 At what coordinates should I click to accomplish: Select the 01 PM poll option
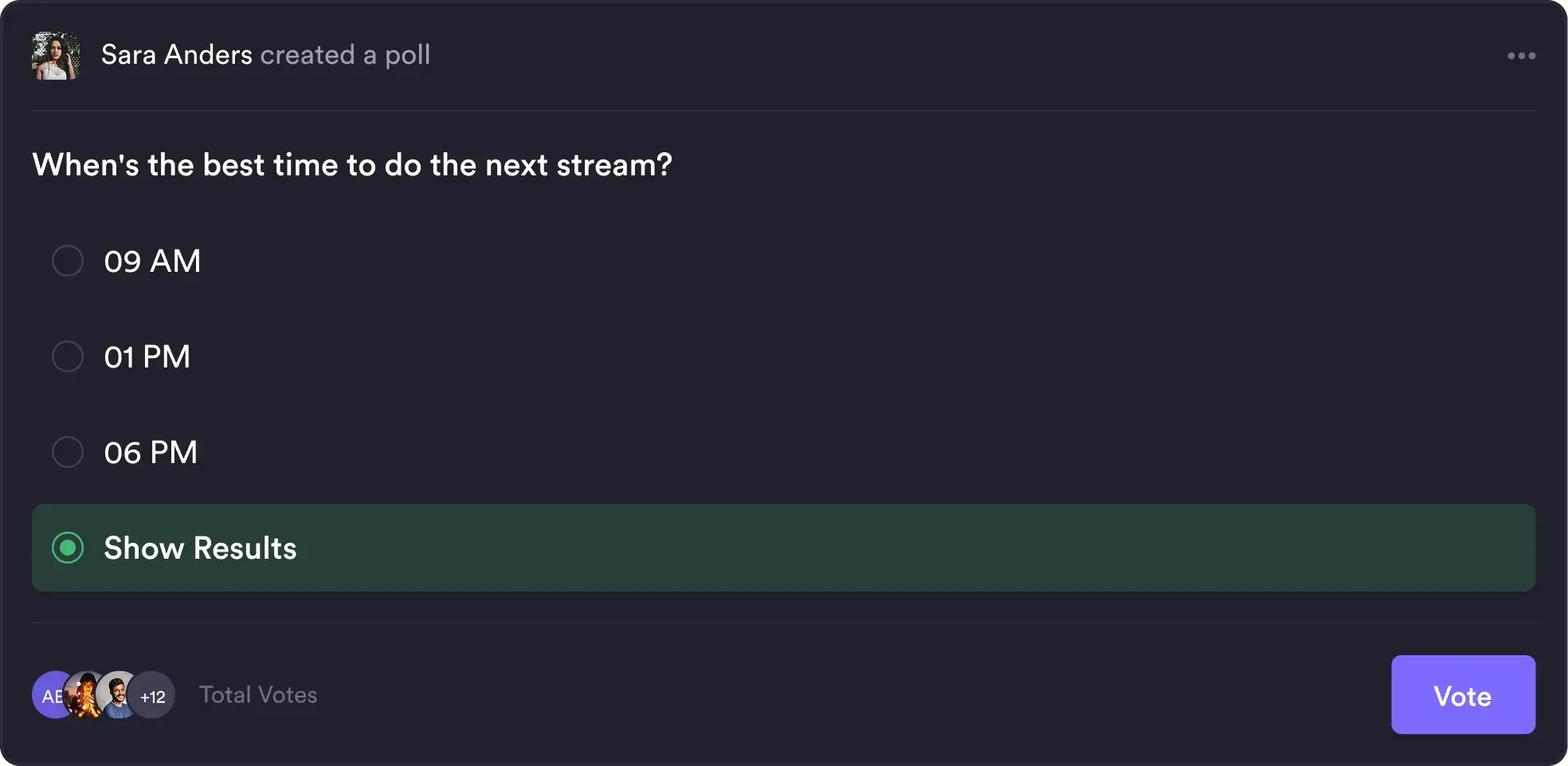click(x=147, y=356)
